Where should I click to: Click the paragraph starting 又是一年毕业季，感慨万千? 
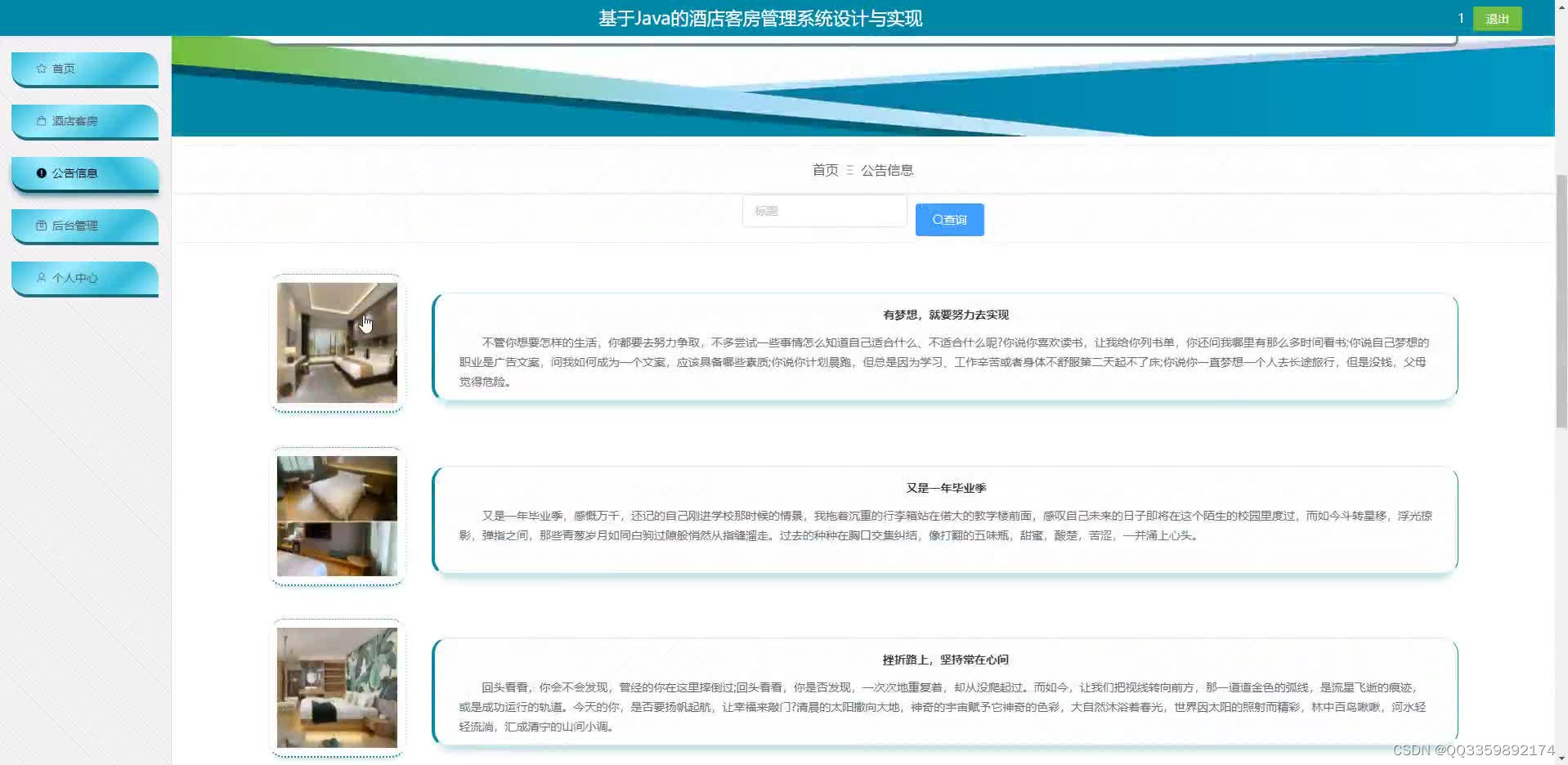click(x=945, y=526)
